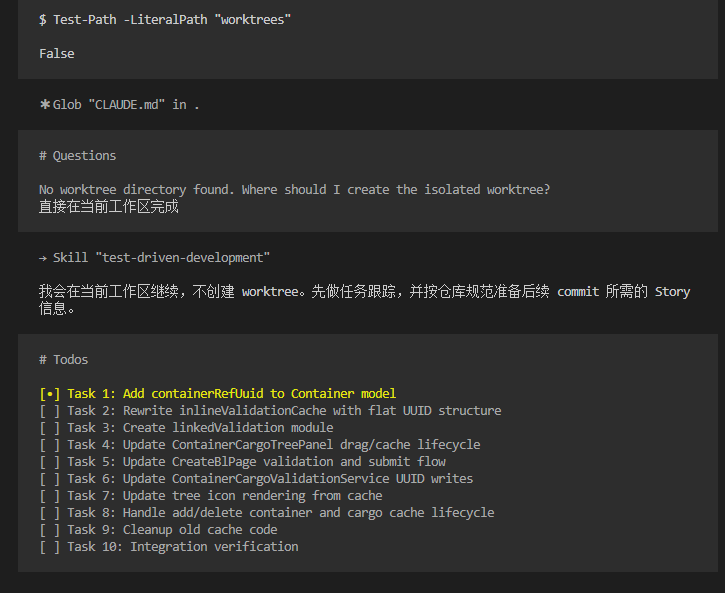This screenshot has height=593, width=725.
Task: Toggle the checkbox for Task 6 ContainerCargoValidationService
Action: click(49, 479)
